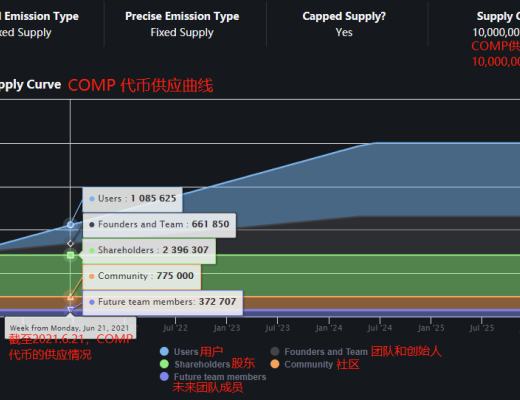Click the Precise Emission Type heading
520x400 pixels.
182,16
